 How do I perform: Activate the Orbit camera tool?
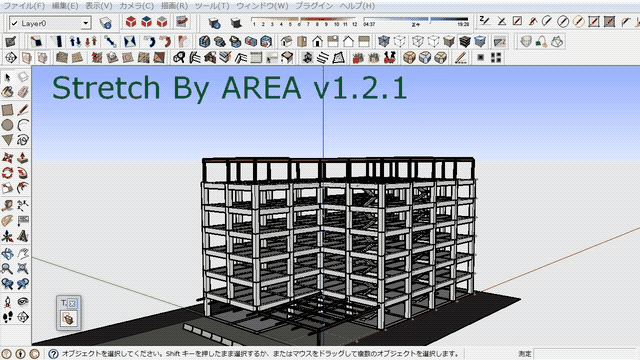[x=7, y=253]
